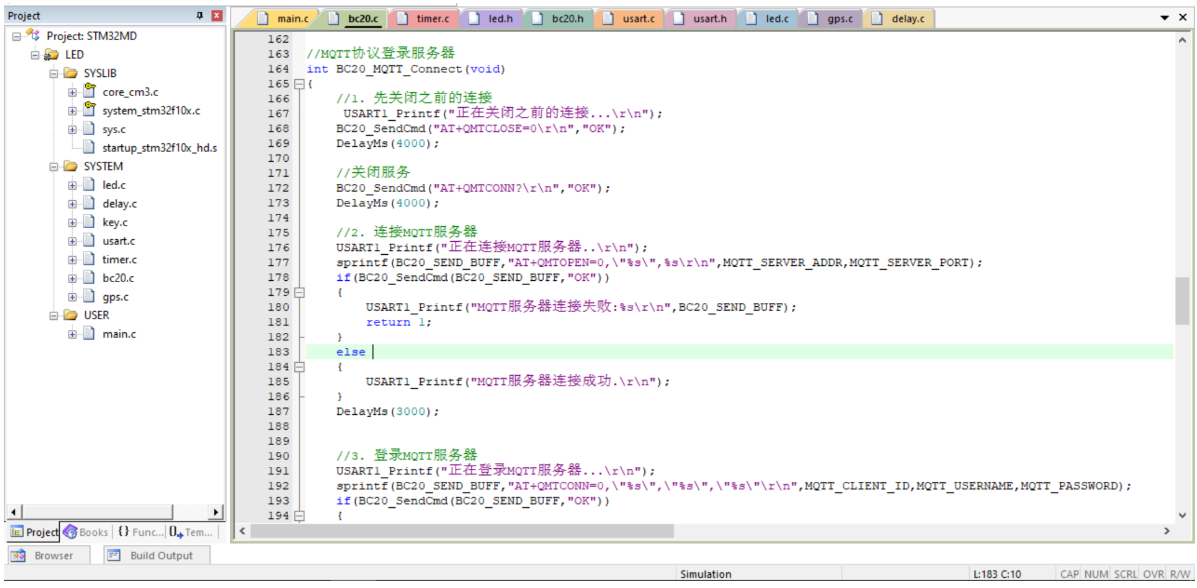Select the SYSTEM folder icon
This screenshot has height=588, width=1197.
[x=71, y=166]
